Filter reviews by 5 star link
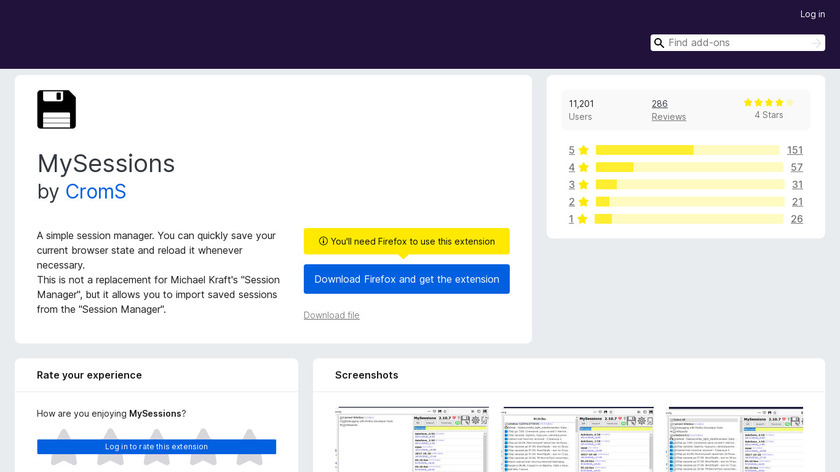840x472 pixels. 572,150
